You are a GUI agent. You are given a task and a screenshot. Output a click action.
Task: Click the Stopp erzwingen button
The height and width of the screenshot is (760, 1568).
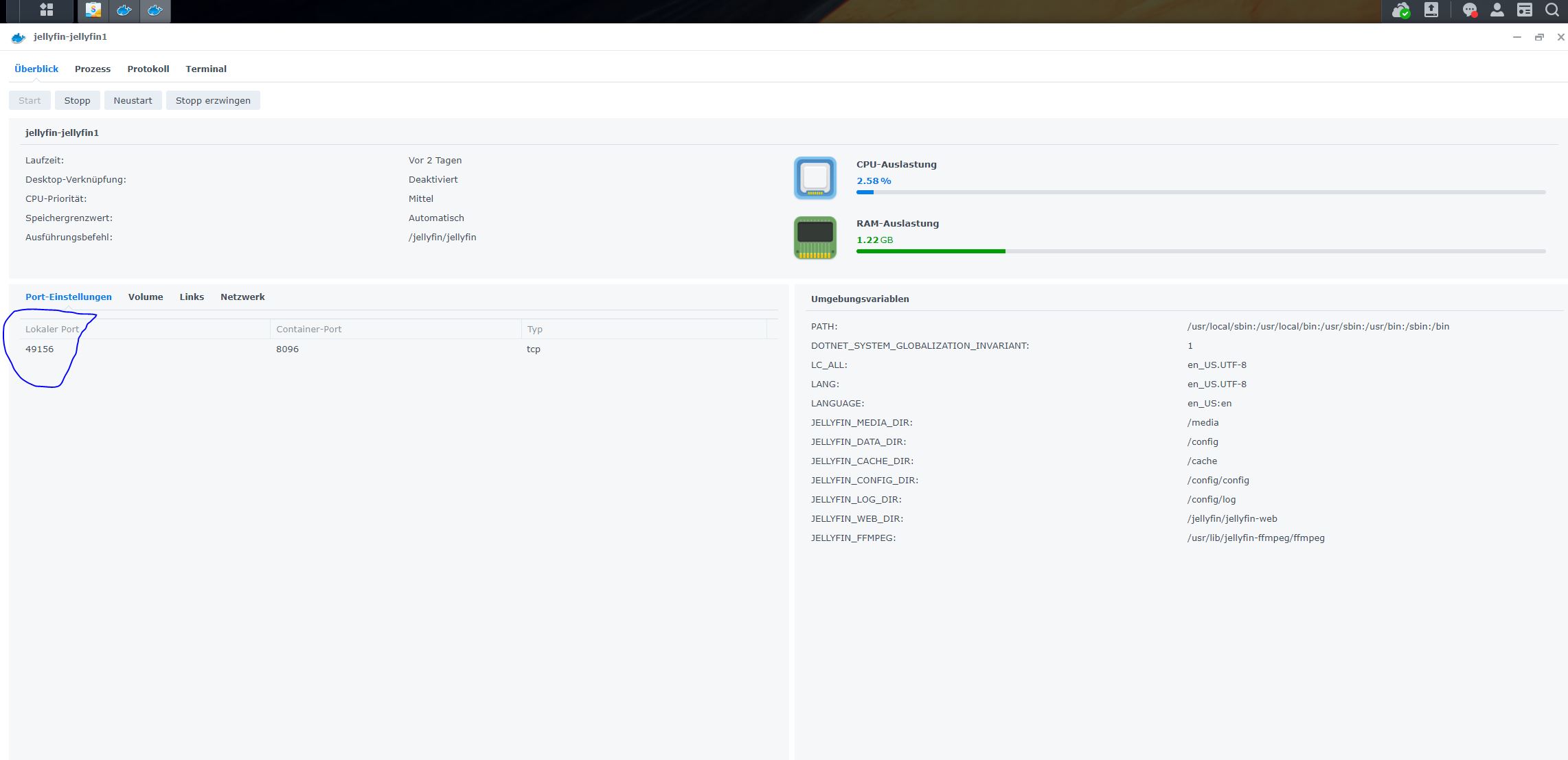[x=213, y=100]
